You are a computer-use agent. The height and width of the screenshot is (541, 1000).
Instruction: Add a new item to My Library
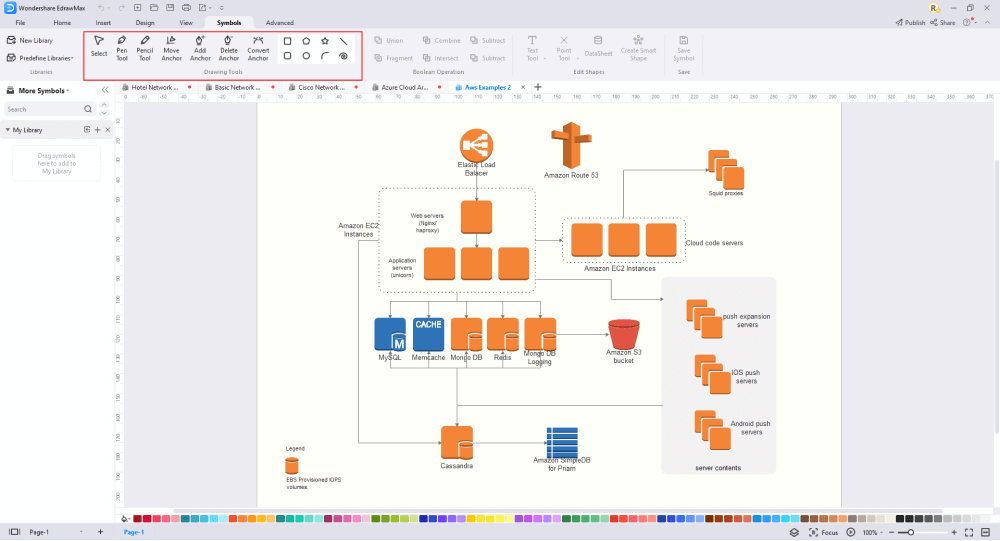coord(98,130)
